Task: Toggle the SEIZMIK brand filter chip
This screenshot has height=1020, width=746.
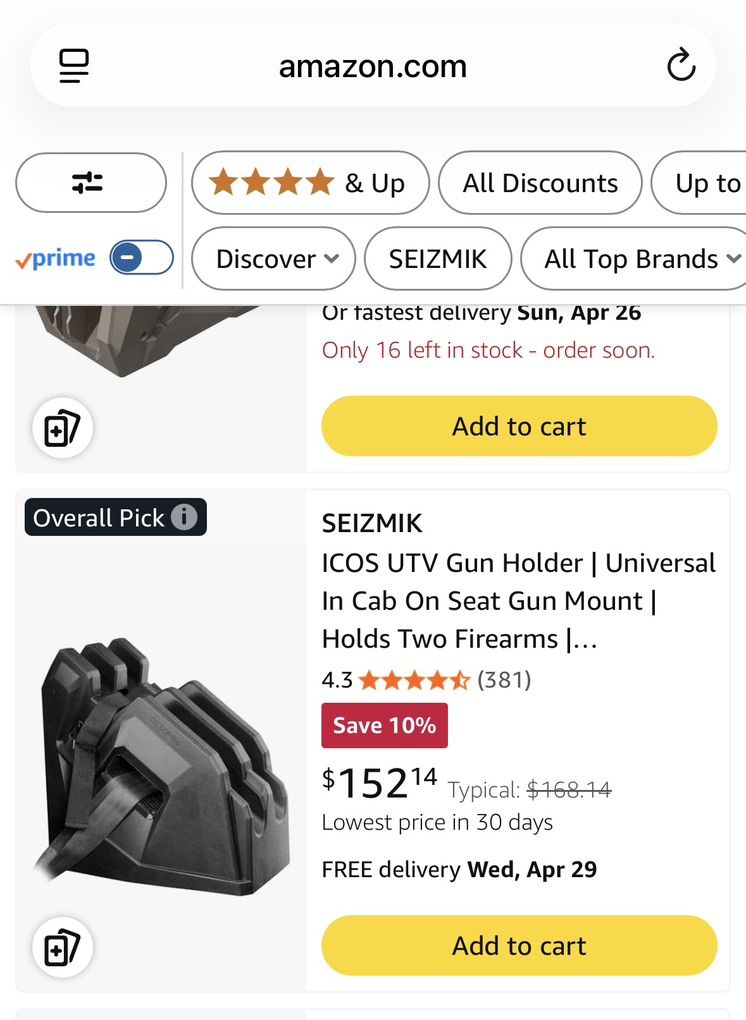Action: (437, 259)
